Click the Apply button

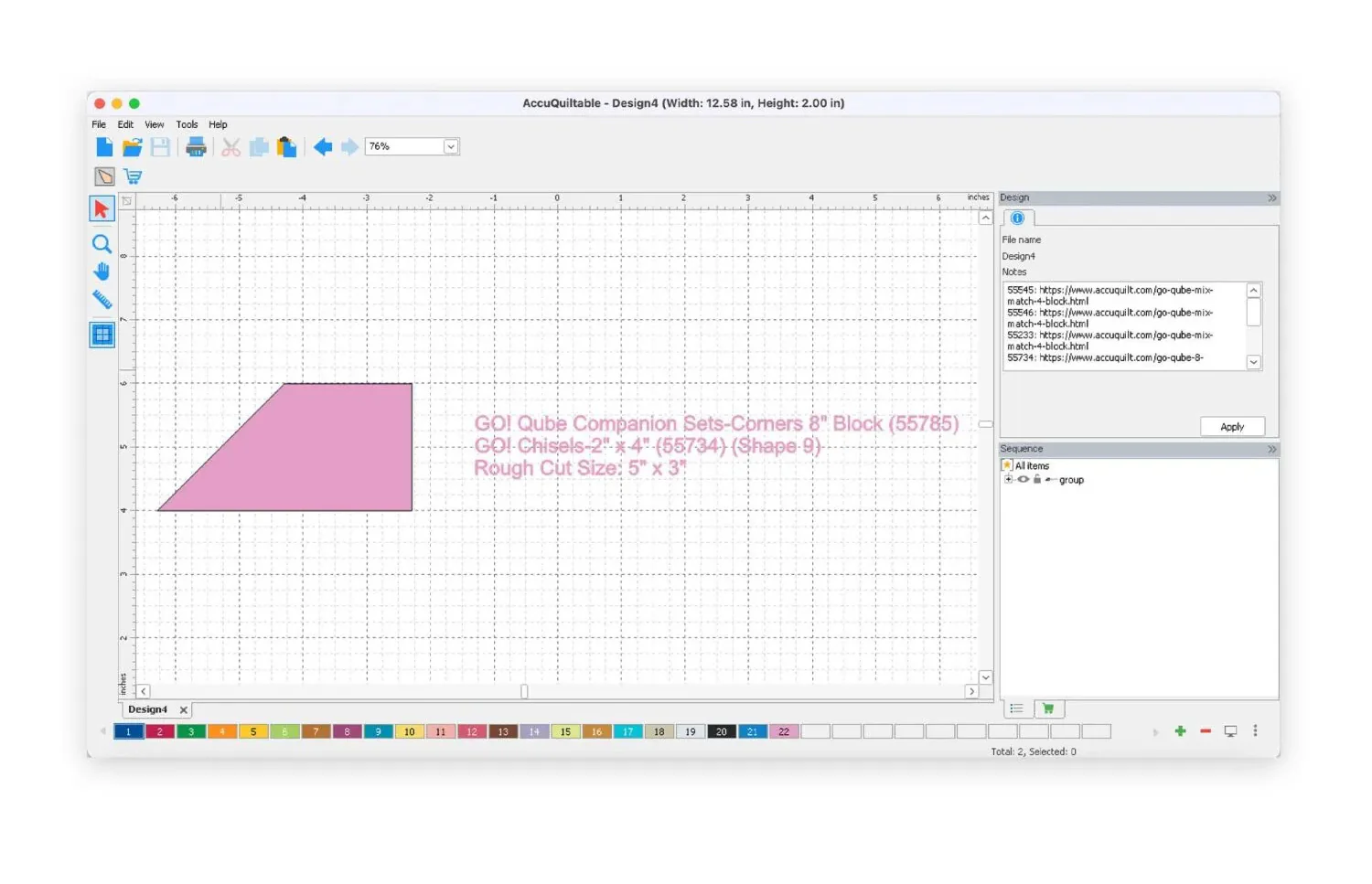(1232, 427)
